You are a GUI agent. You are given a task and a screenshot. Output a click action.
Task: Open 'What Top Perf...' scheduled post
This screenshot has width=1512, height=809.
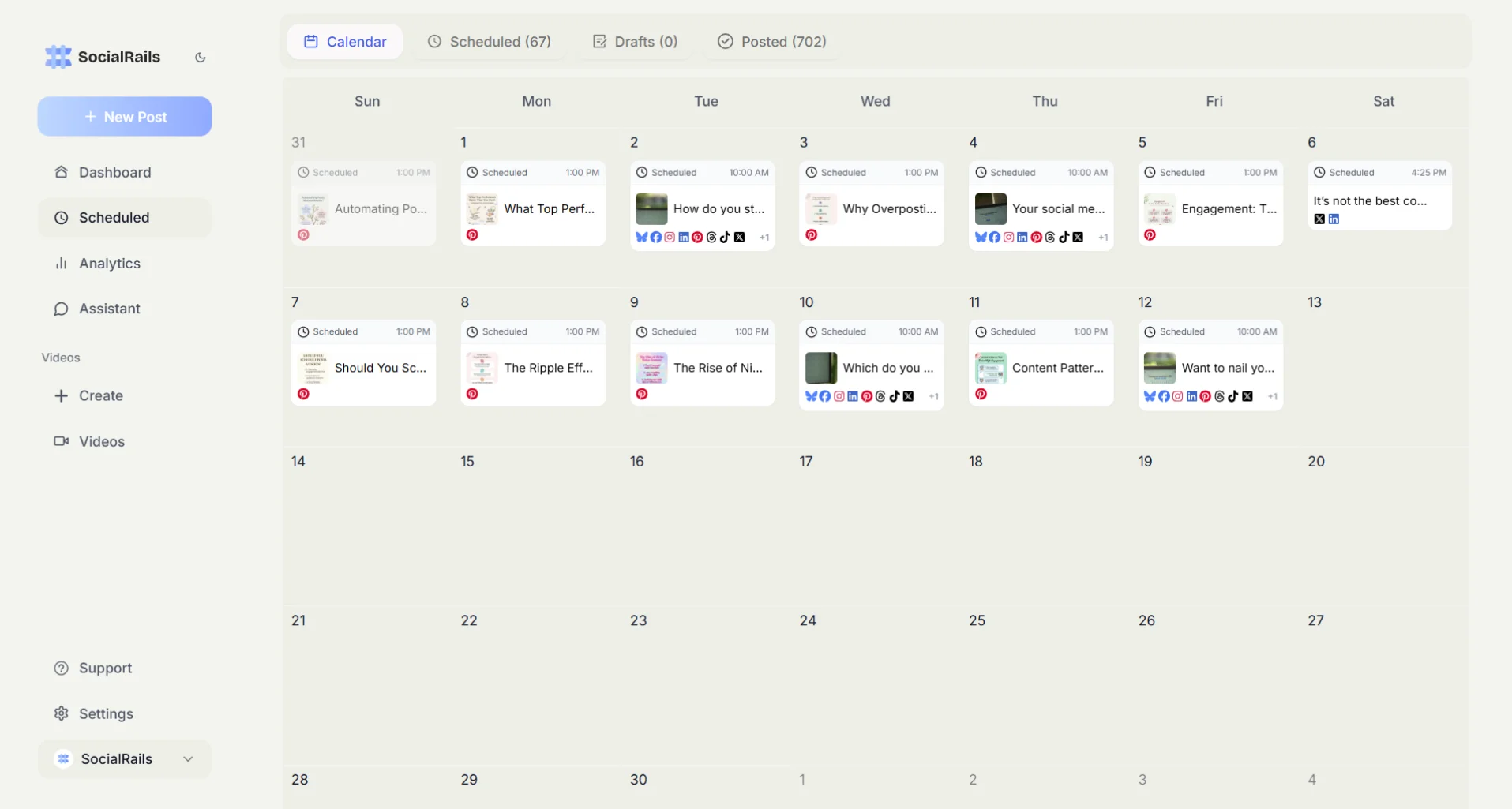tap(533, 204)
